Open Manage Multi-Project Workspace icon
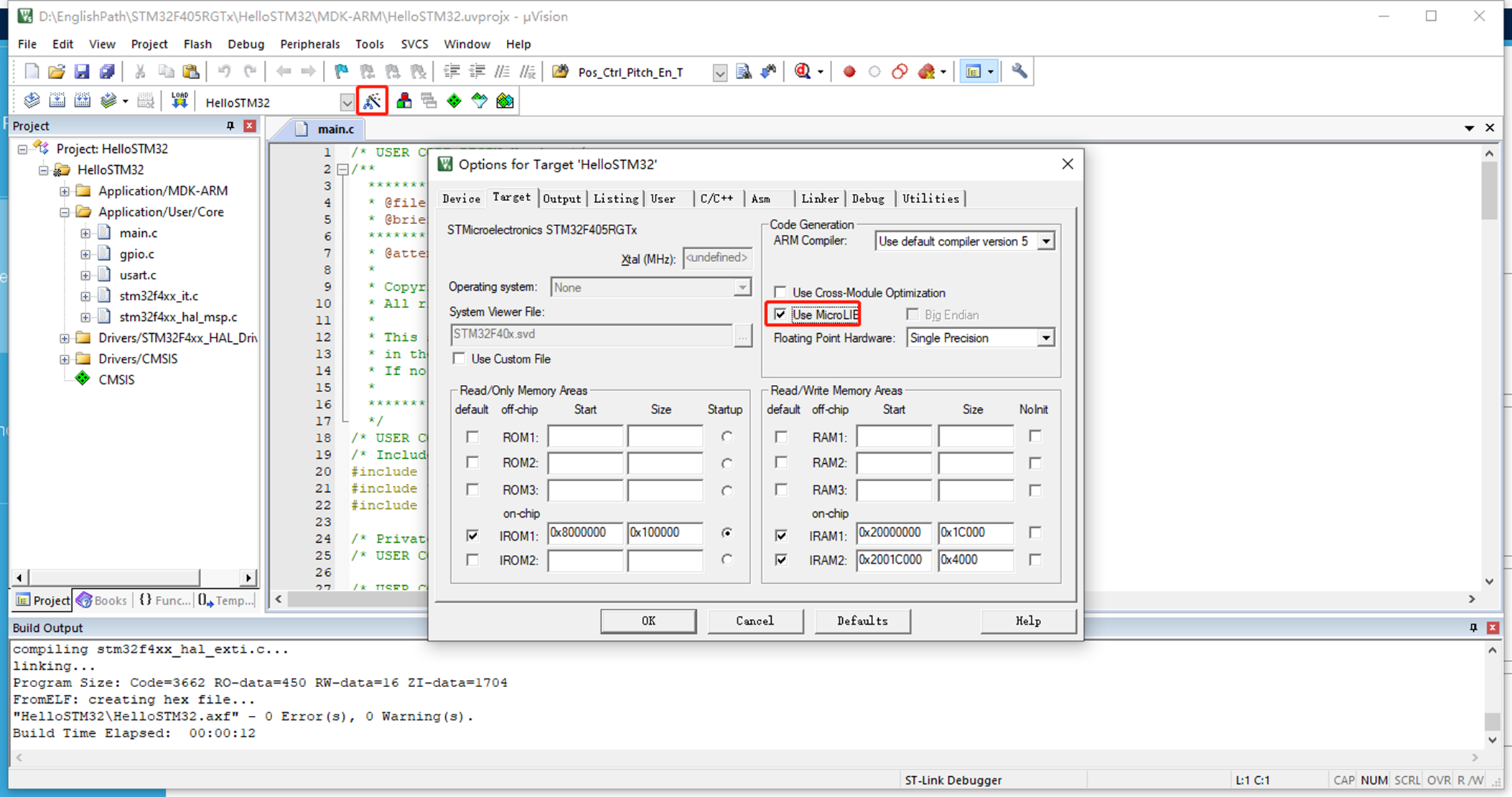The width and height of the screenshot is (1512, 797). pyautogui.click(x=429, y=101)
